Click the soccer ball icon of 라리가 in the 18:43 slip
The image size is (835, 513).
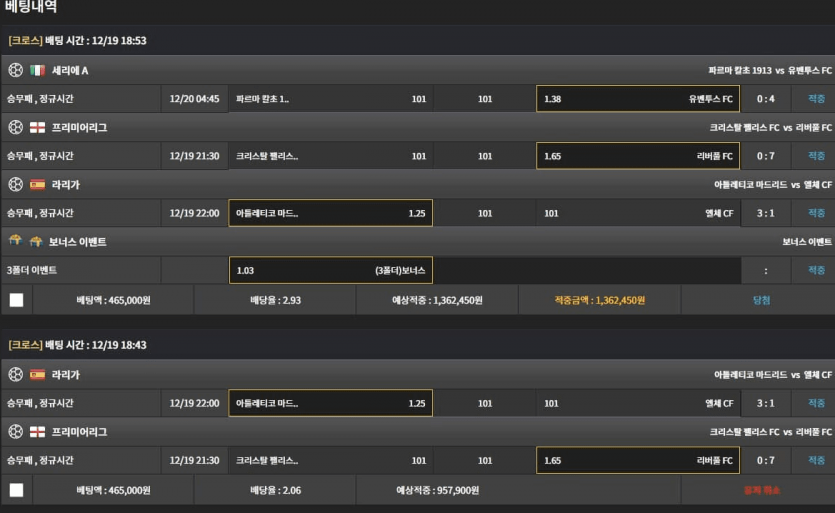click(15, 374)
